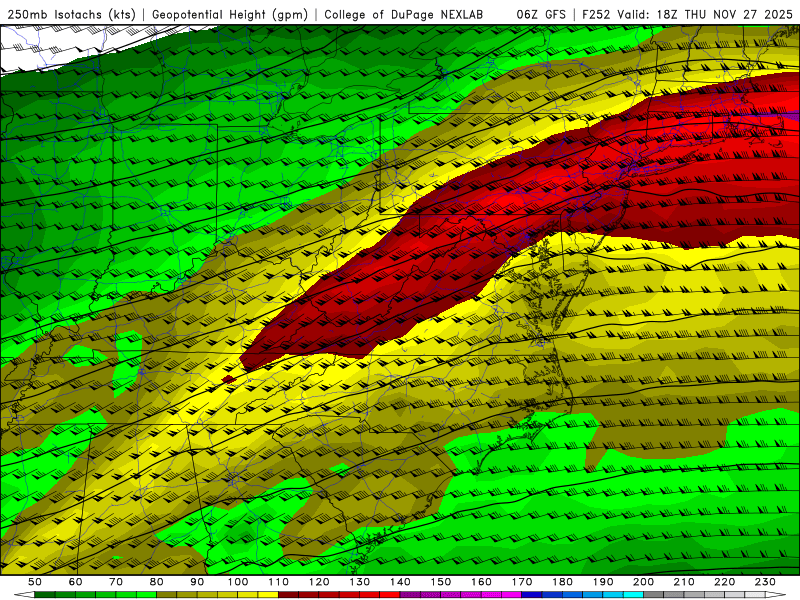Select the 80 value on the legend scale
Viewport: 800px width, 600px height.
point(157,582)
